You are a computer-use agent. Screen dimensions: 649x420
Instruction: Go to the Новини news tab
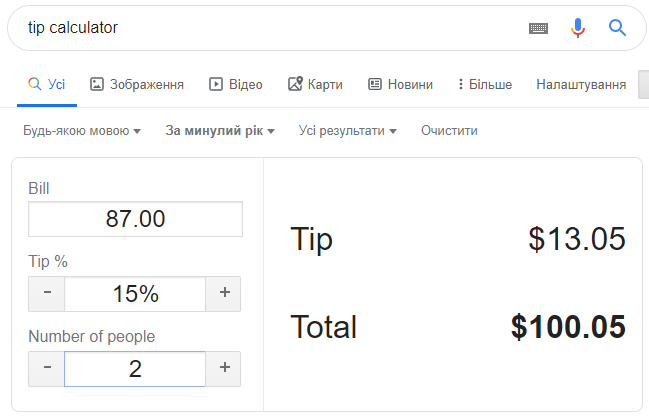point(401,84)
